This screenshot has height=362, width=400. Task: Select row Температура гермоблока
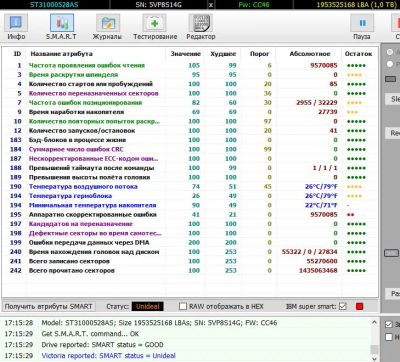point(190,196)
